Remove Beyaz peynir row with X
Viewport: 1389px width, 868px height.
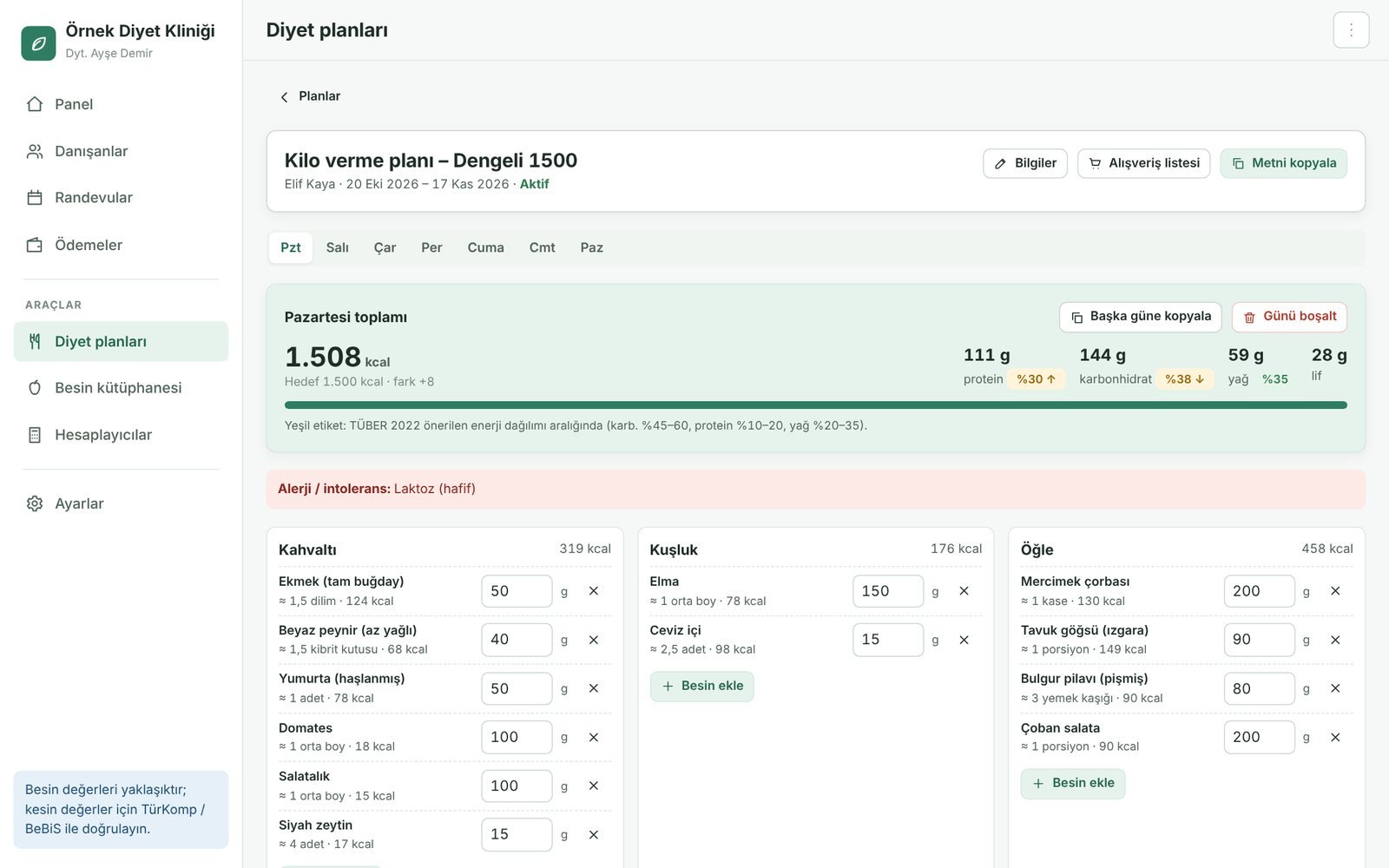(x=594, y=640)
